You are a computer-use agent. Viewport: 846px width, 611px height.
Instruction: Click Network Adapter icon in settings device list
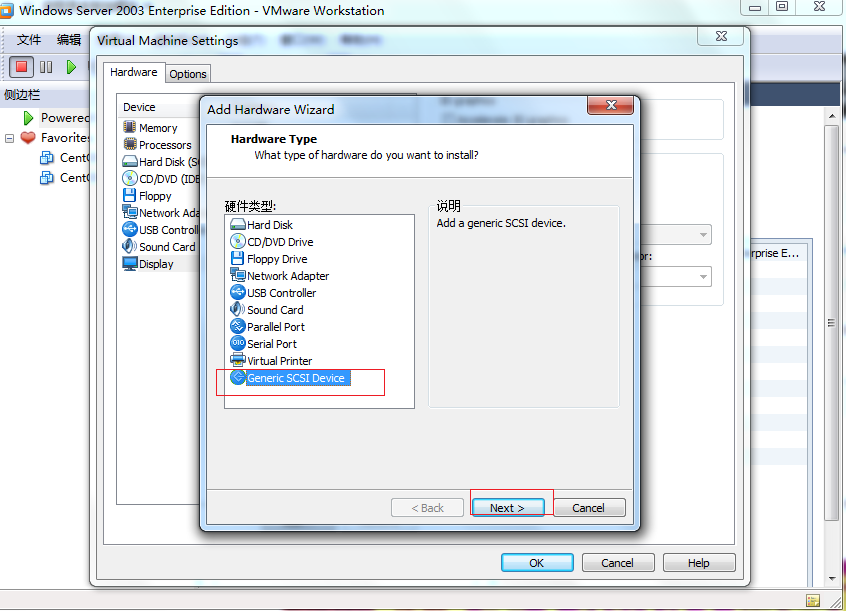tap(130, 212)
